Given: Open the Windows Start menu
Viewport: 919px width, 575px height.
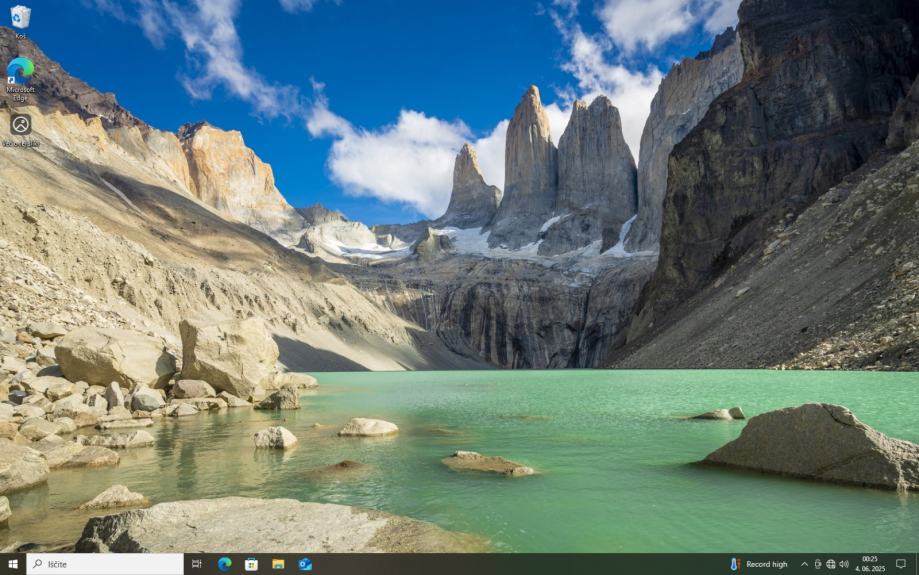Looking at the screenshot, I should (x=13, y=564).
